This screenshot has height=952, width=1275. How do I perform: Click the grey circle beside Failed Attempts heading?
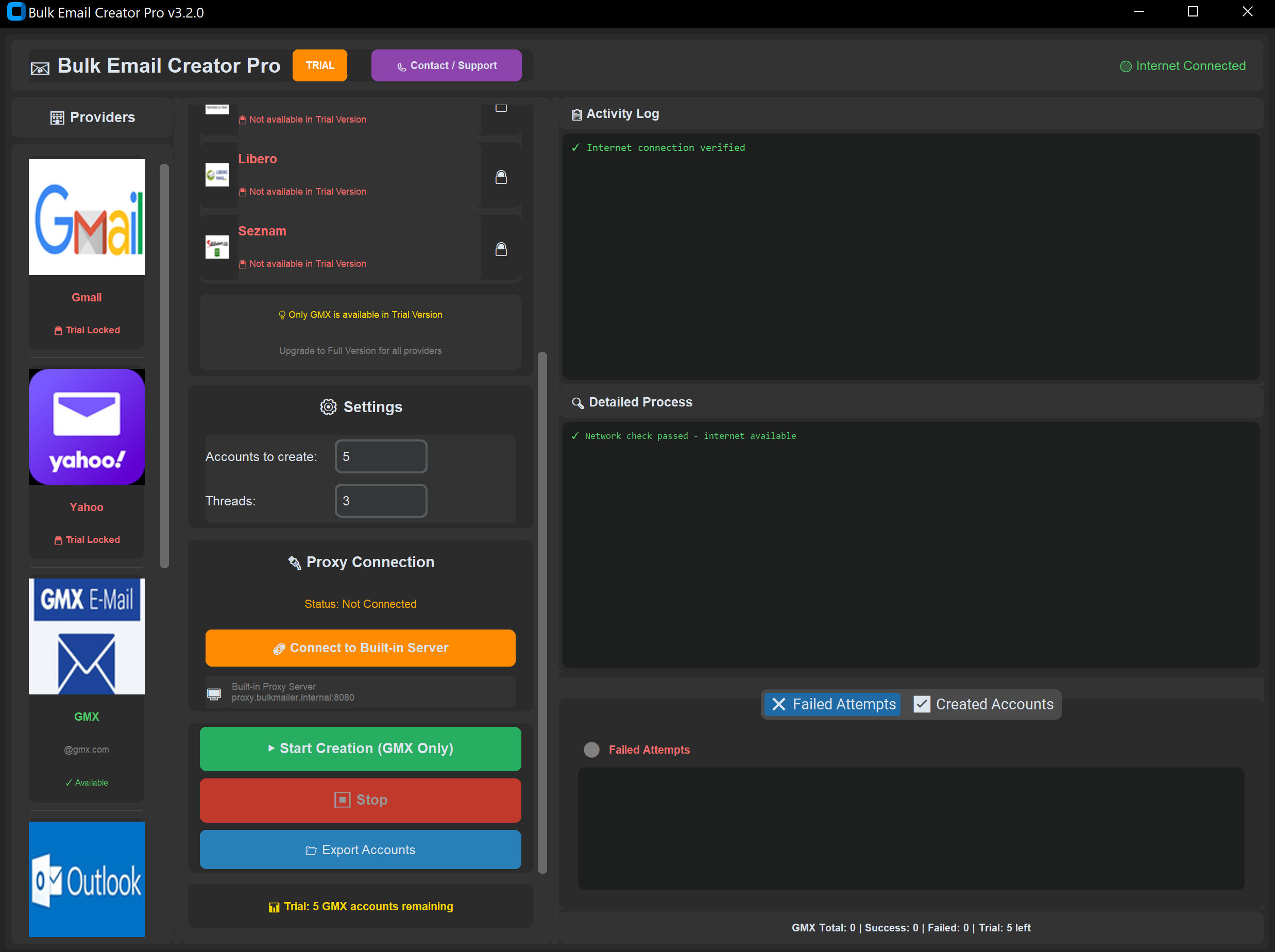(x=592, y=750)
